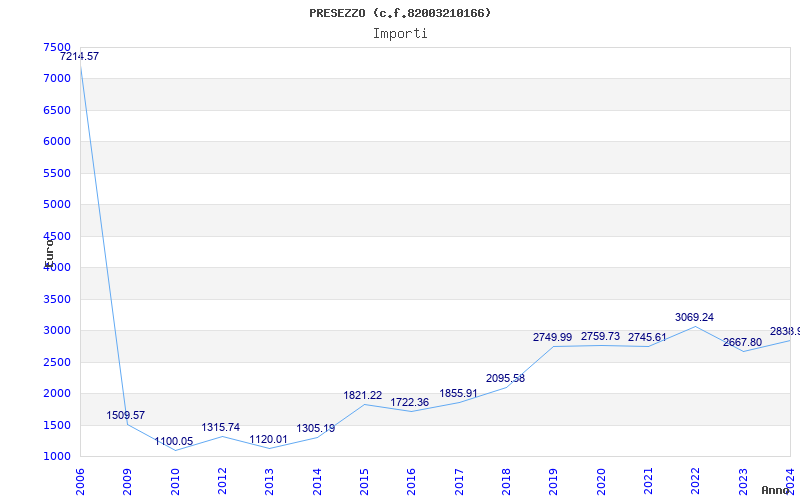Select the 2017 year axis label

point(459,482)
